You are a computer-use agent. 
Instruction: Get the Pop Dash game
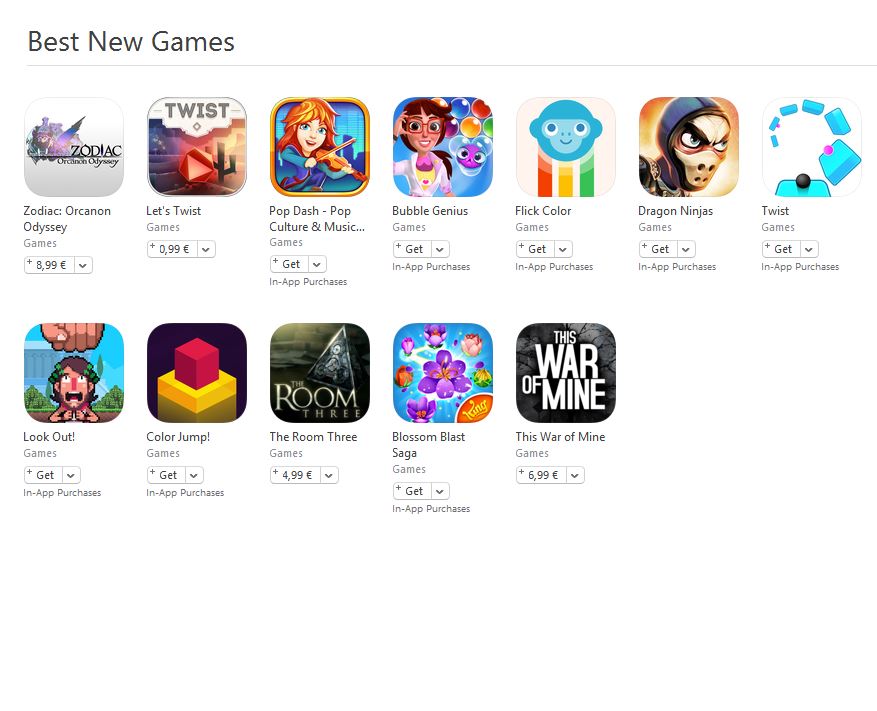(x=289, y=264)
